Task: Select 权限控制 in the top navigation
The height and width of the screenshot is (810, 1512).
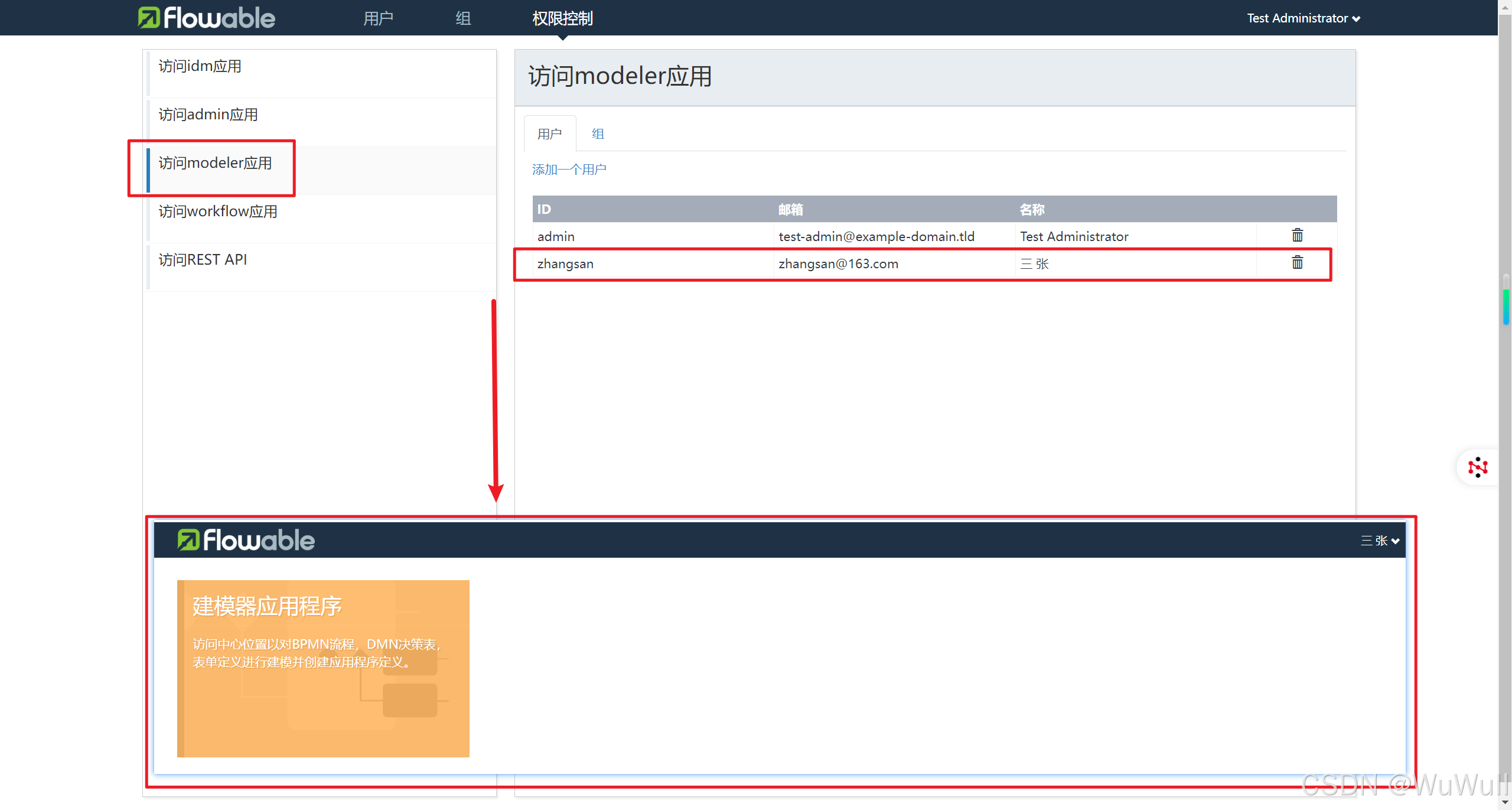Action: tap(562, 18)
